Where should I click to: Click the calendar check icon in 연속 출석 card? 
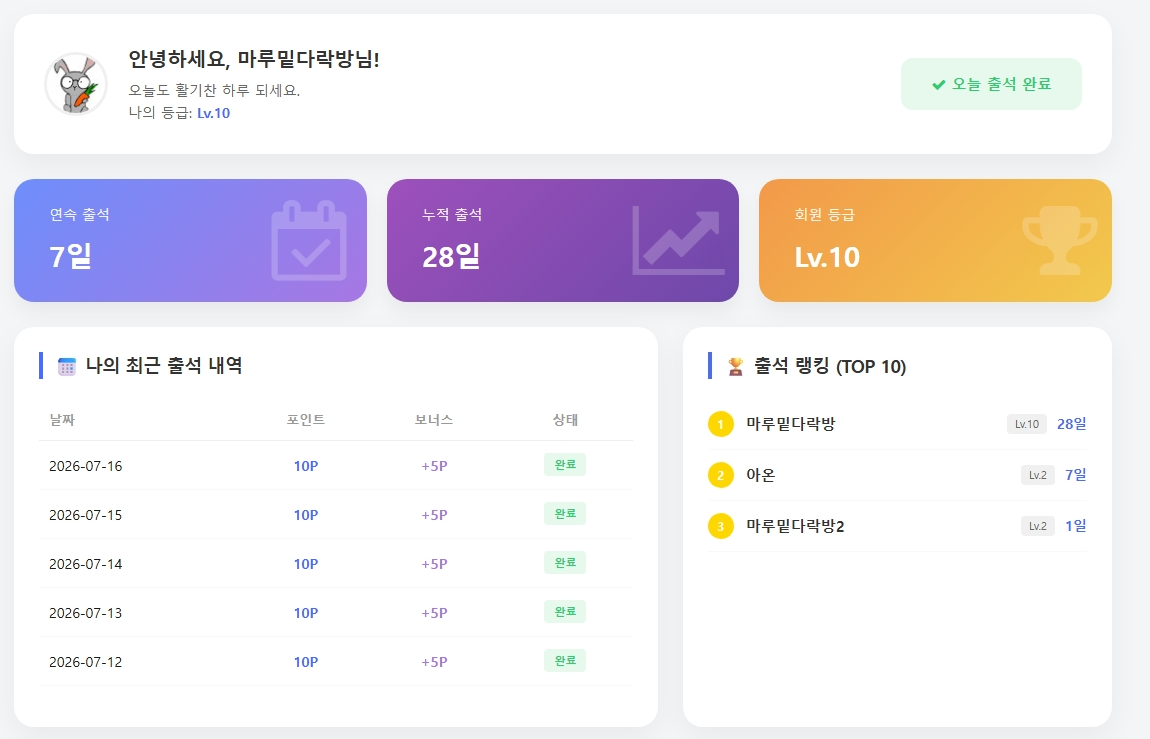[x=309, y=241]
